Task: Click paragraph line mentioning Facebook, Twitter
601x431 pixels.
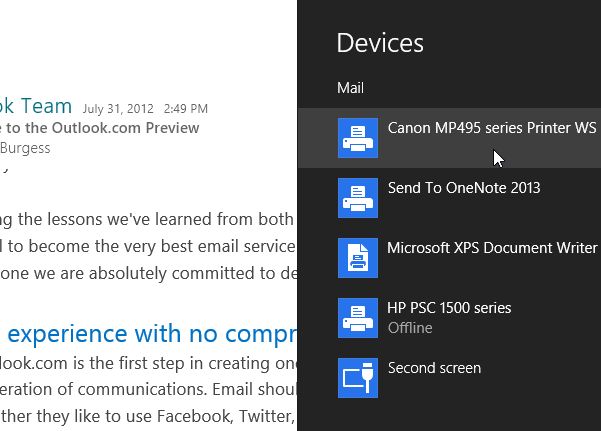Action: point(150,417)
